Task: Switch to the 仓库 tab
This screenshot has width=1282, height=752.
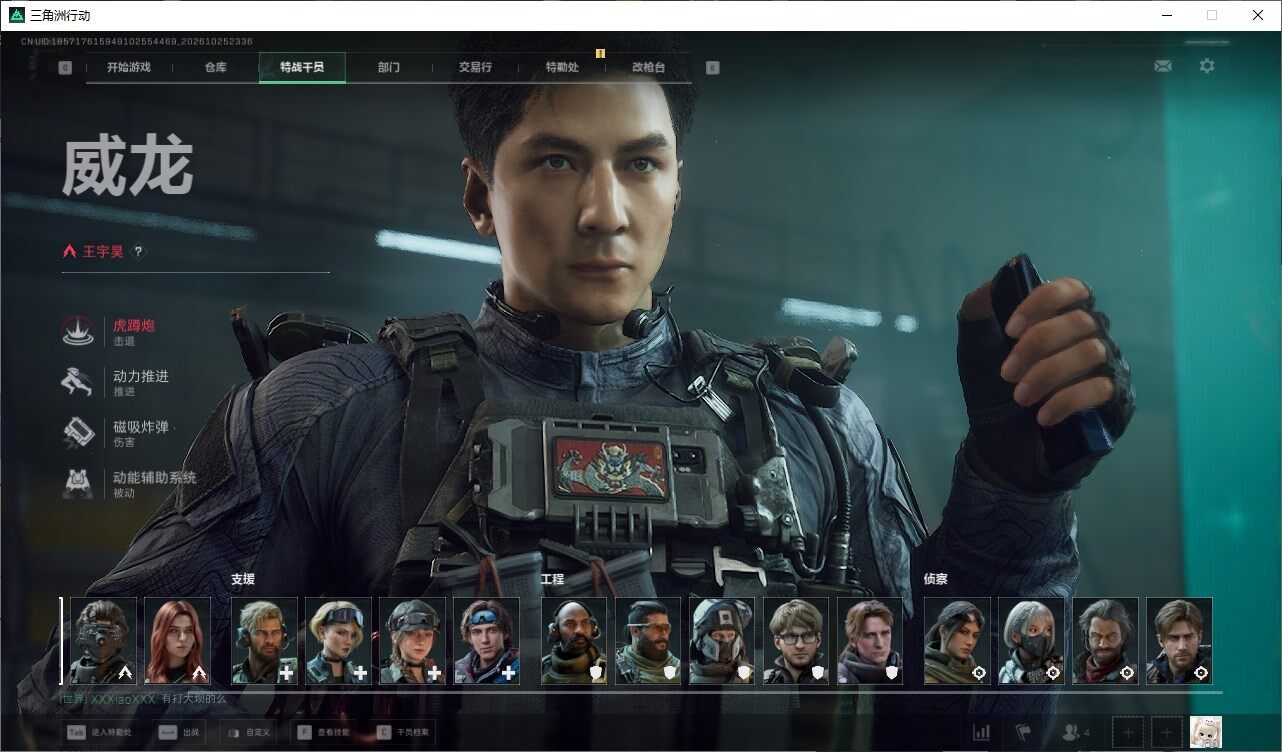Action: pos(215,67)
